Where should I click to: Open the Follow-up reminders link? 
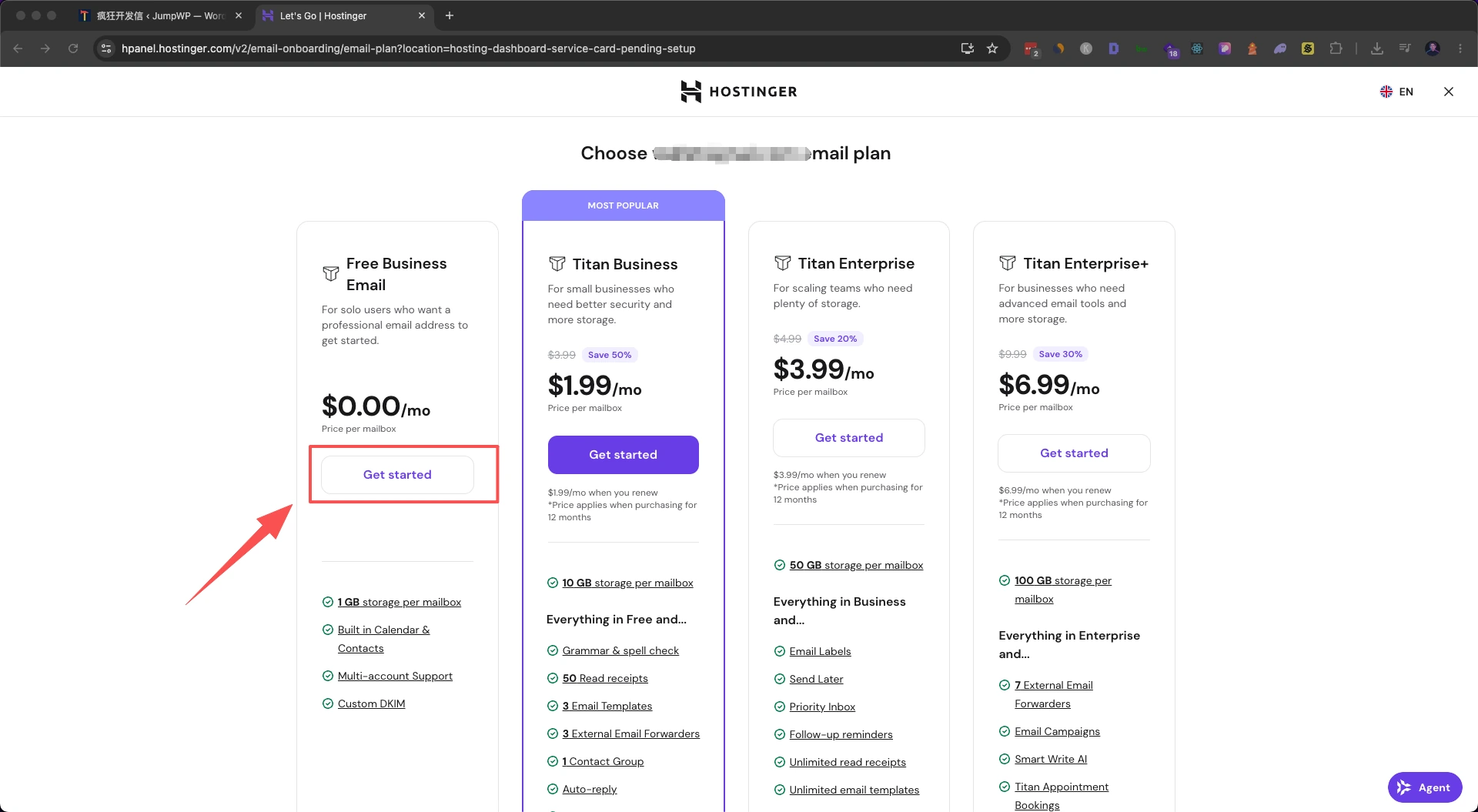tap(841, 735)
